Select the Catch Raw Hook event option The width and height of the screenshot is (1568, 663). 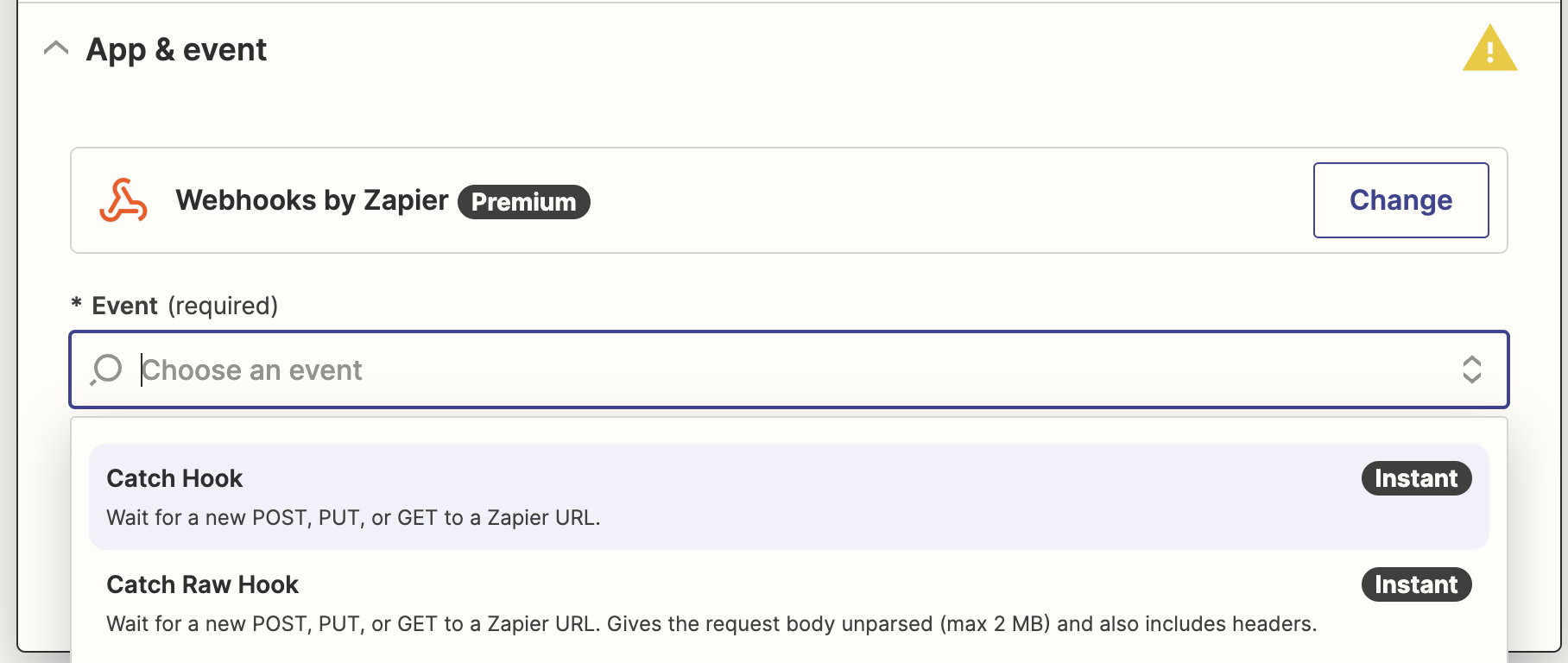pos(789,603)
